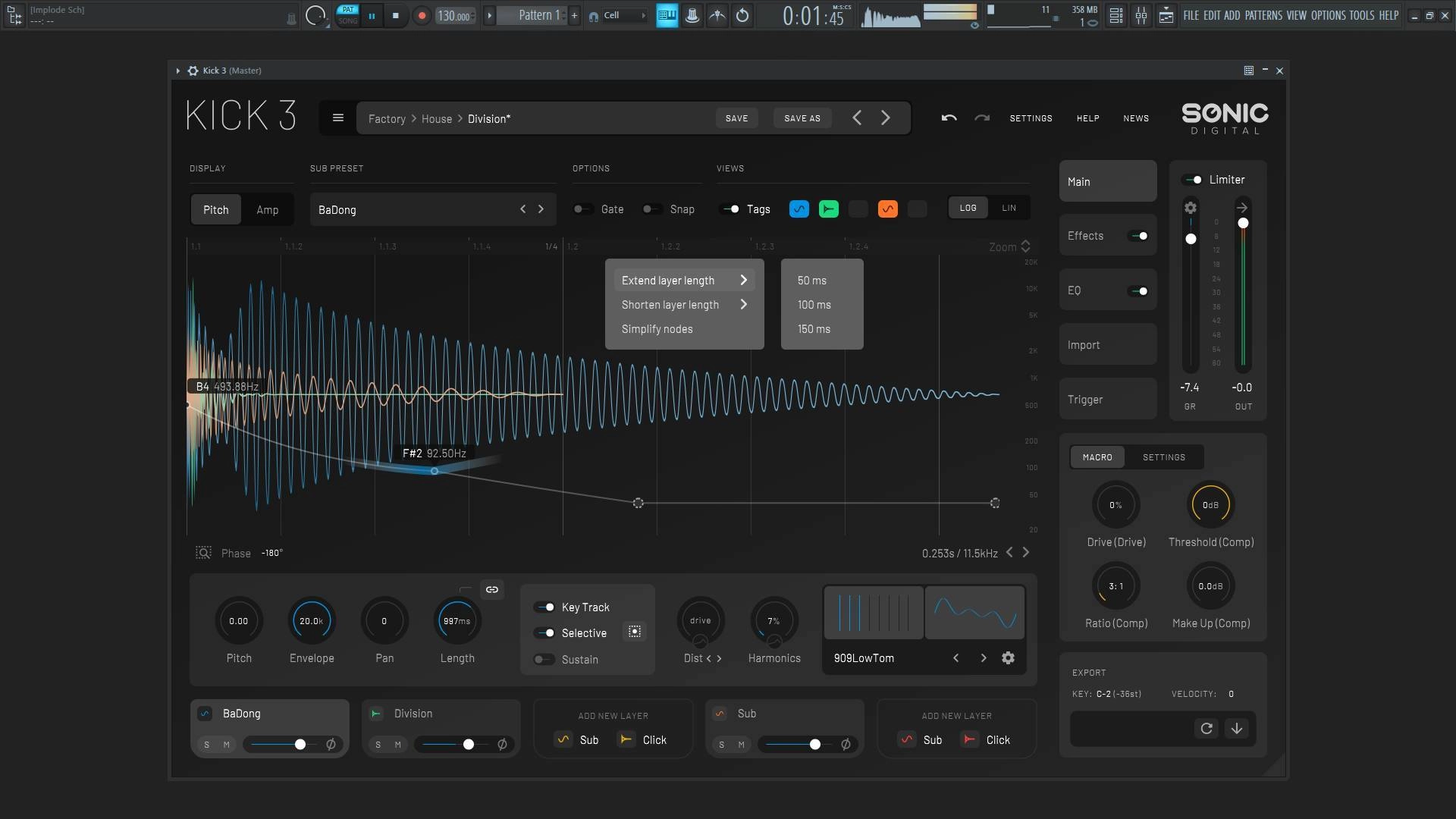
Task: Invert phase of the BaDong layer
Action: [331, 744]
